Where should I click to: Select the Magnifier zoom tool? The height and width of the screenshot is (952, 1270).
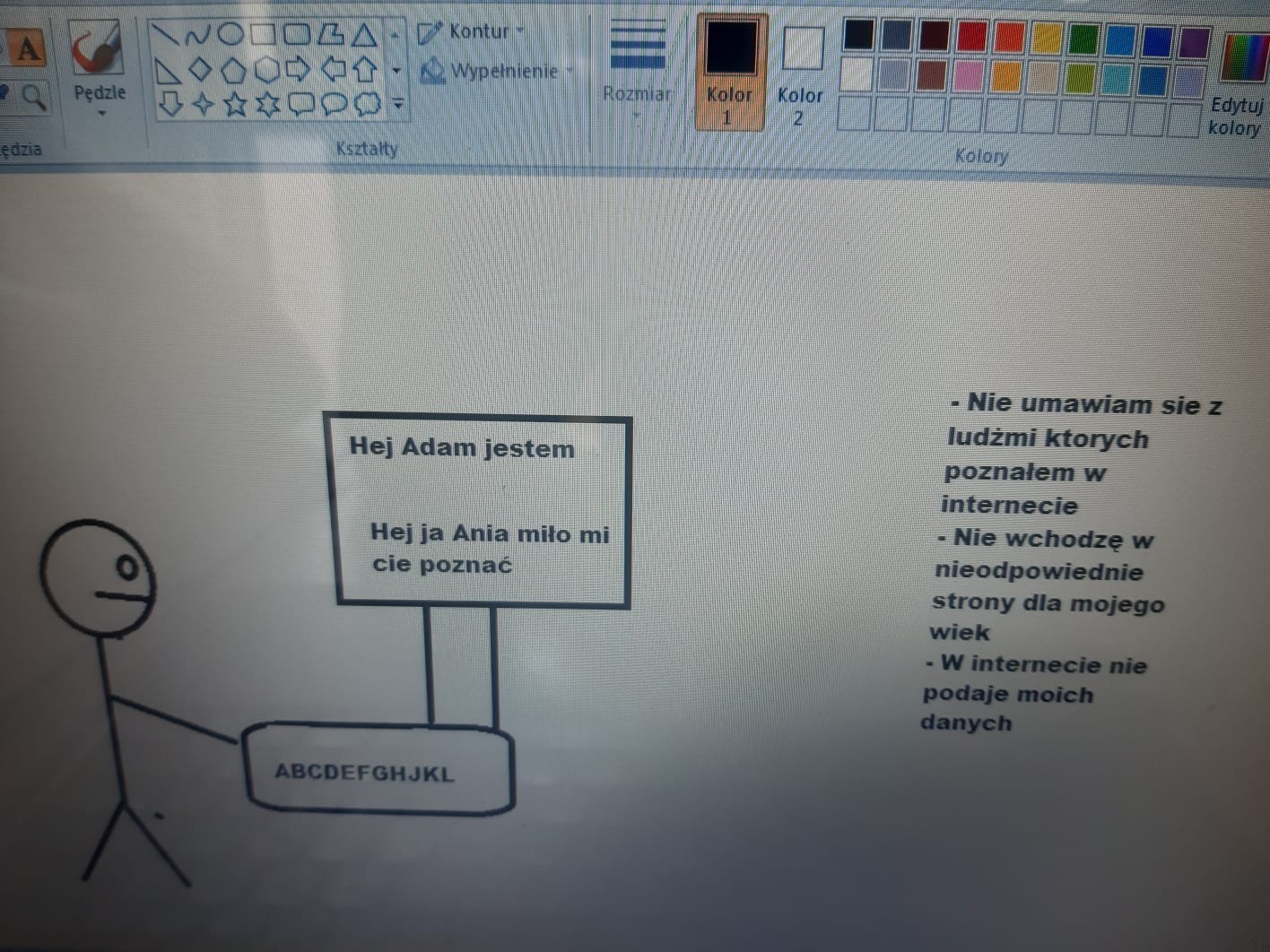tap(33, 95)
